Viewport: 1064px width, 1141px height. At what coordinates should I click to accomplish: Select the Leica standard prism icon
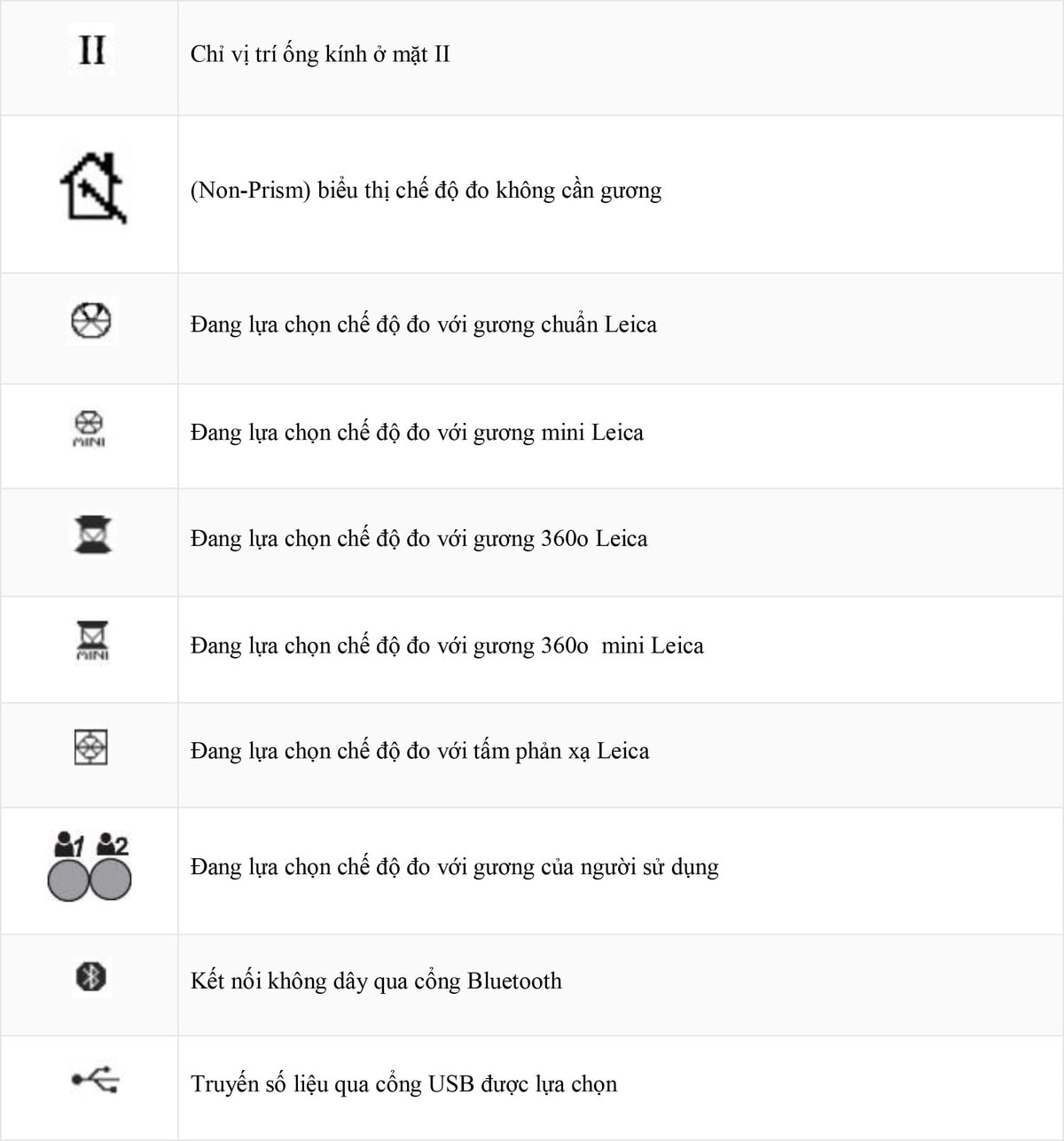point(90,320)
